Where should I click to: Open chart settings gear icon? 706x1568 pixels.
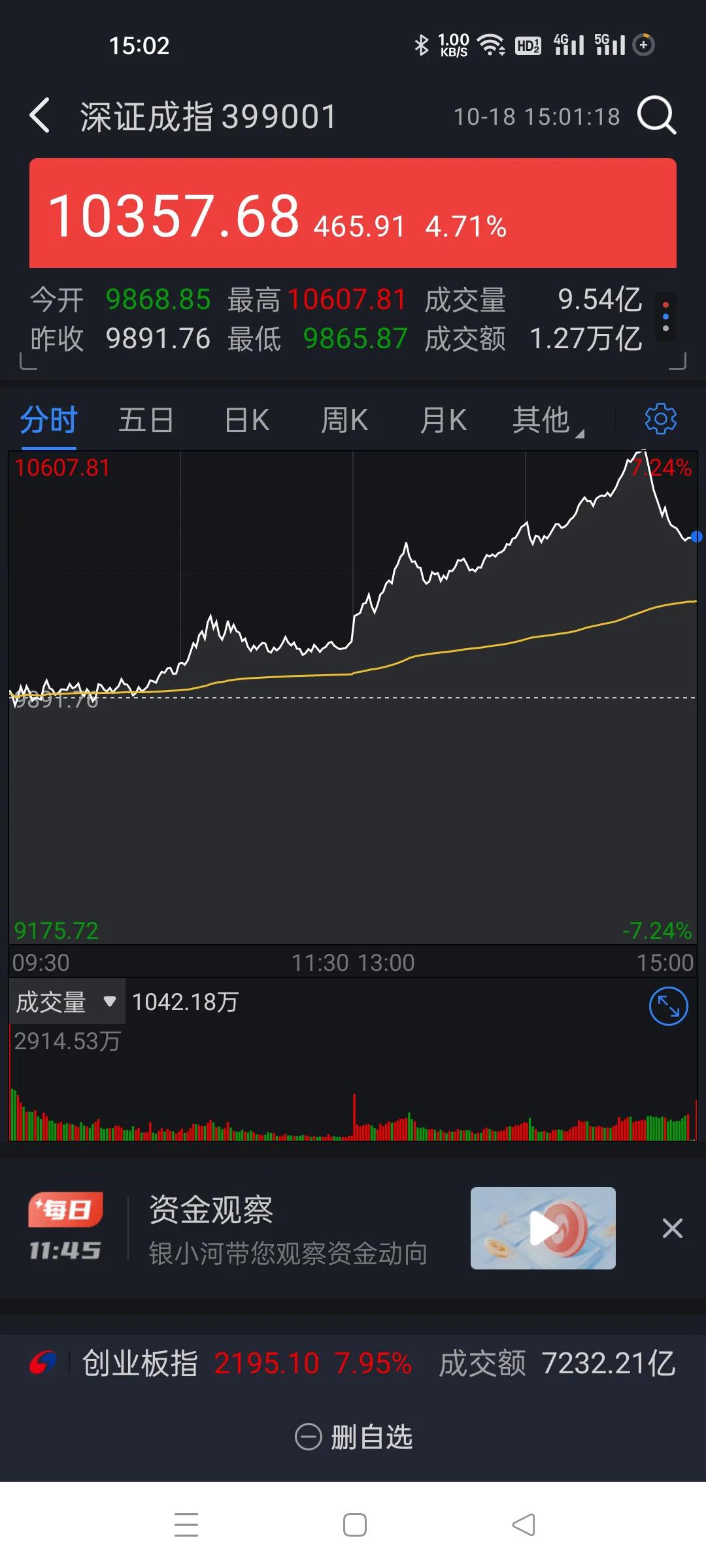[x=660, y=419]
